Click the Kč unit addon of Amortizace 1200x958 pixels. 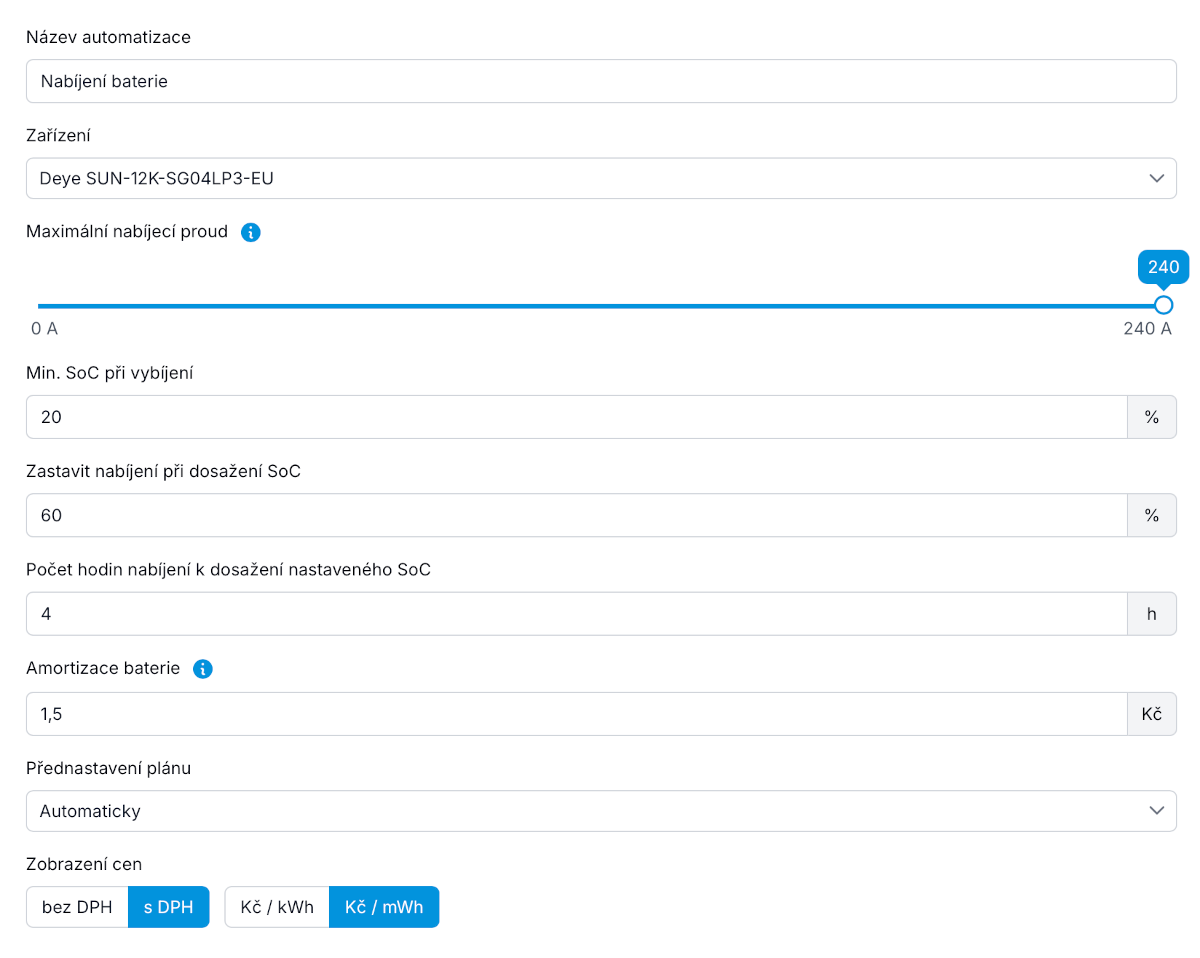[x=1152, y=714]
